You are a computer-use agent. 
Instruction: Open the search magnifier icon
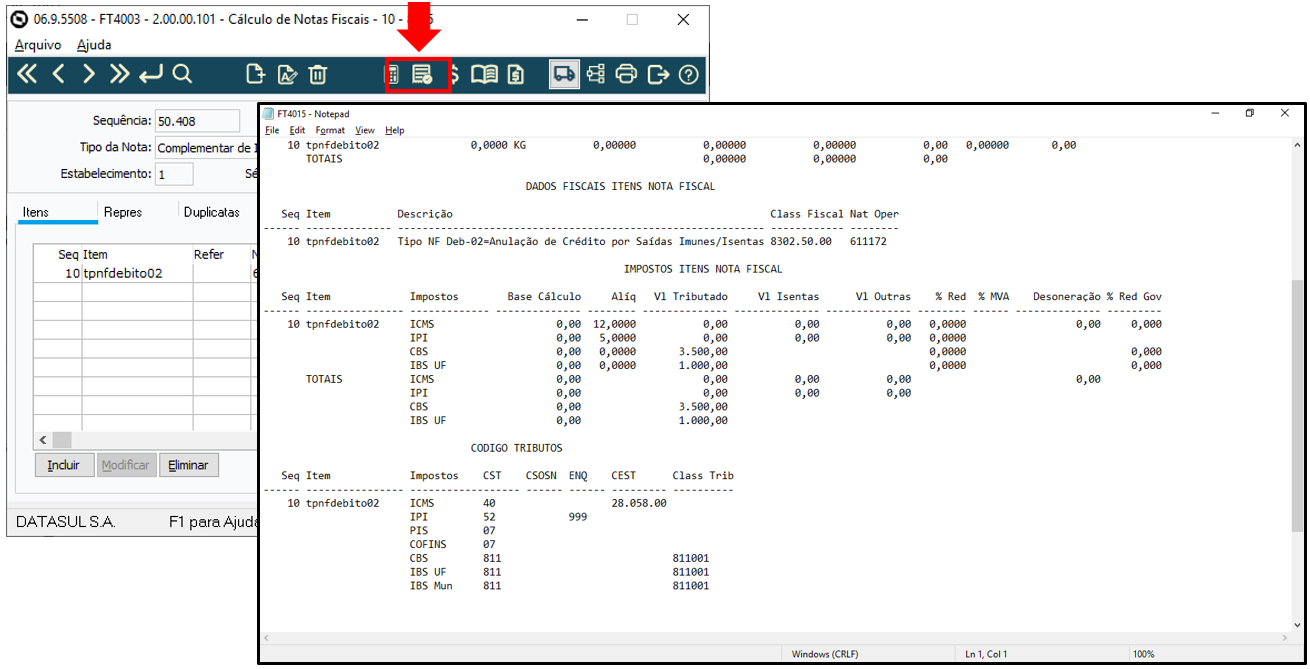(x=182, y=74)
